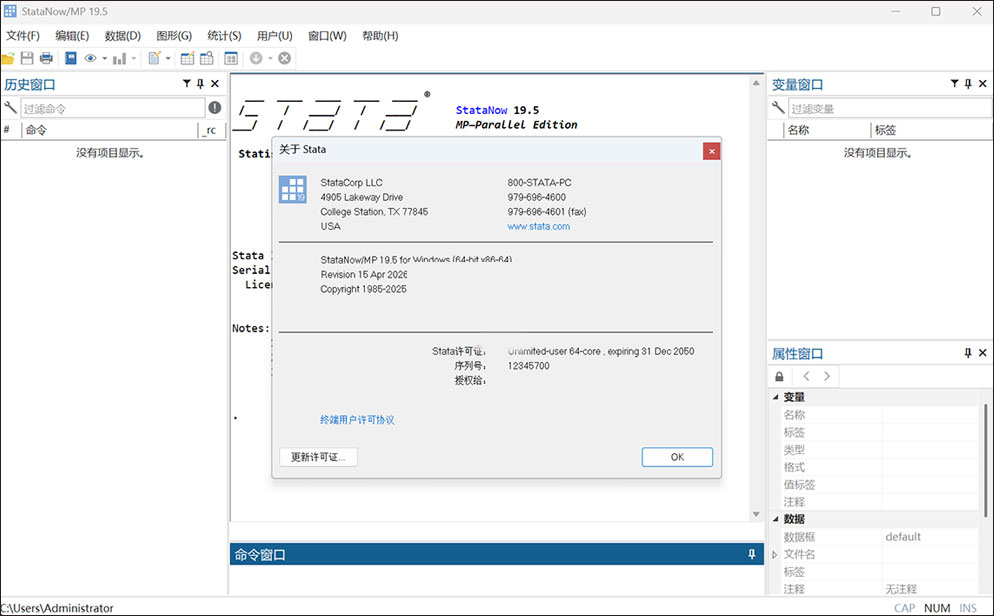
Task: Click wrench icon in 变量窗口
Action: 778,108
